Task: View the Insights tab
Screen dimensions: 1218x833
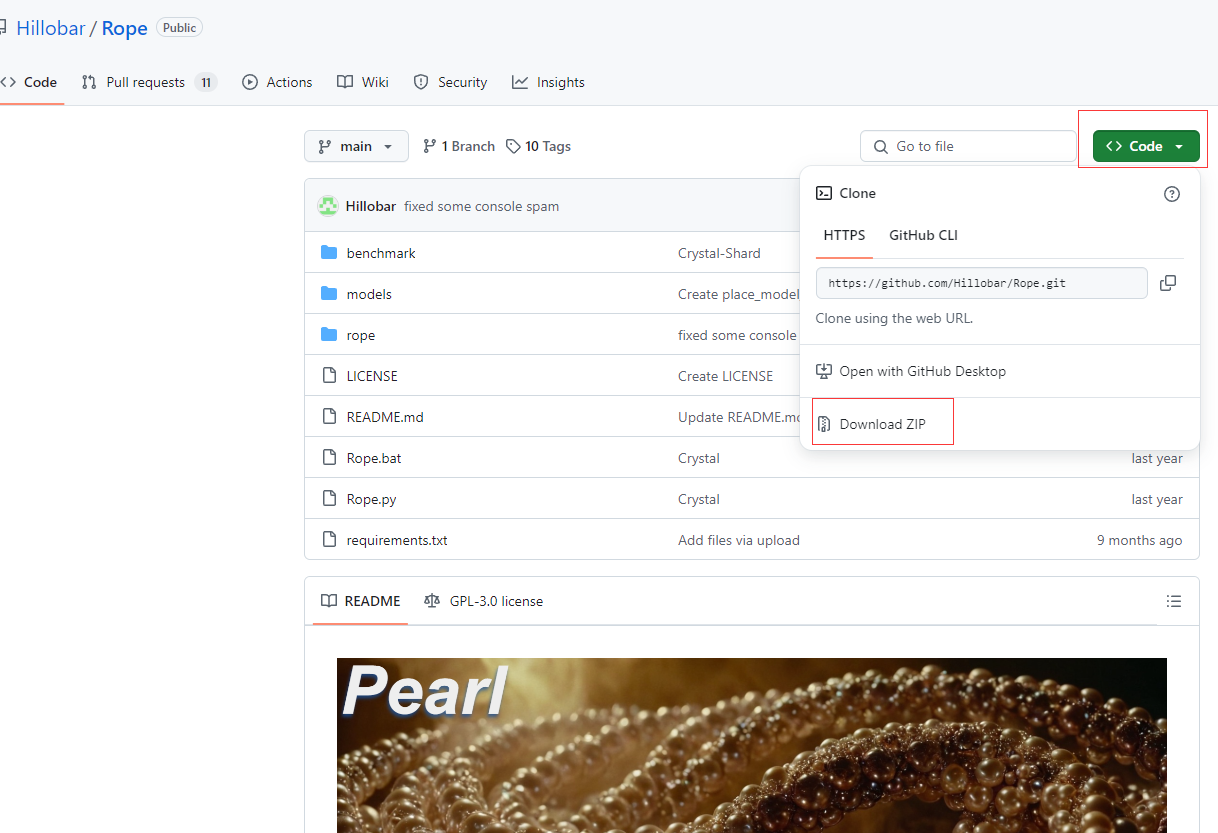Action: pyautogui.click(x=548, y=82)
